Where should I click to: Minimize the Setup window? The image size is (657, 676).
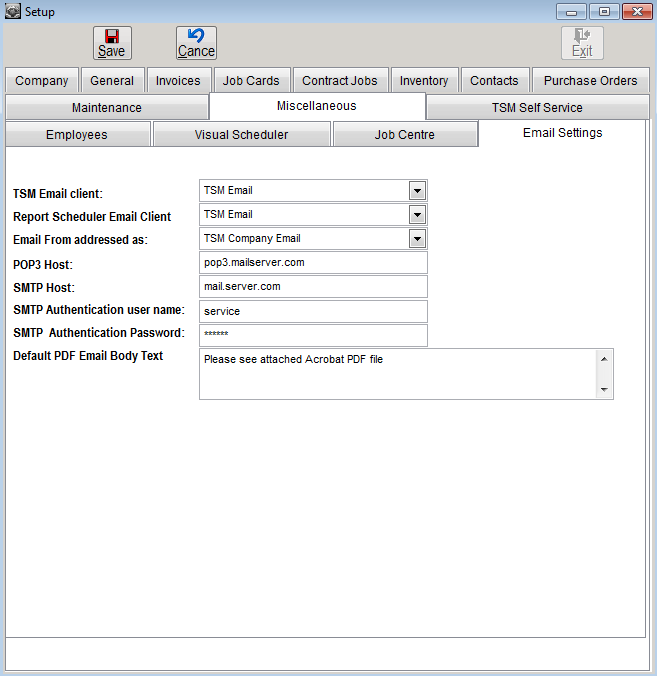pyautogui.click(x=571, y=12)
